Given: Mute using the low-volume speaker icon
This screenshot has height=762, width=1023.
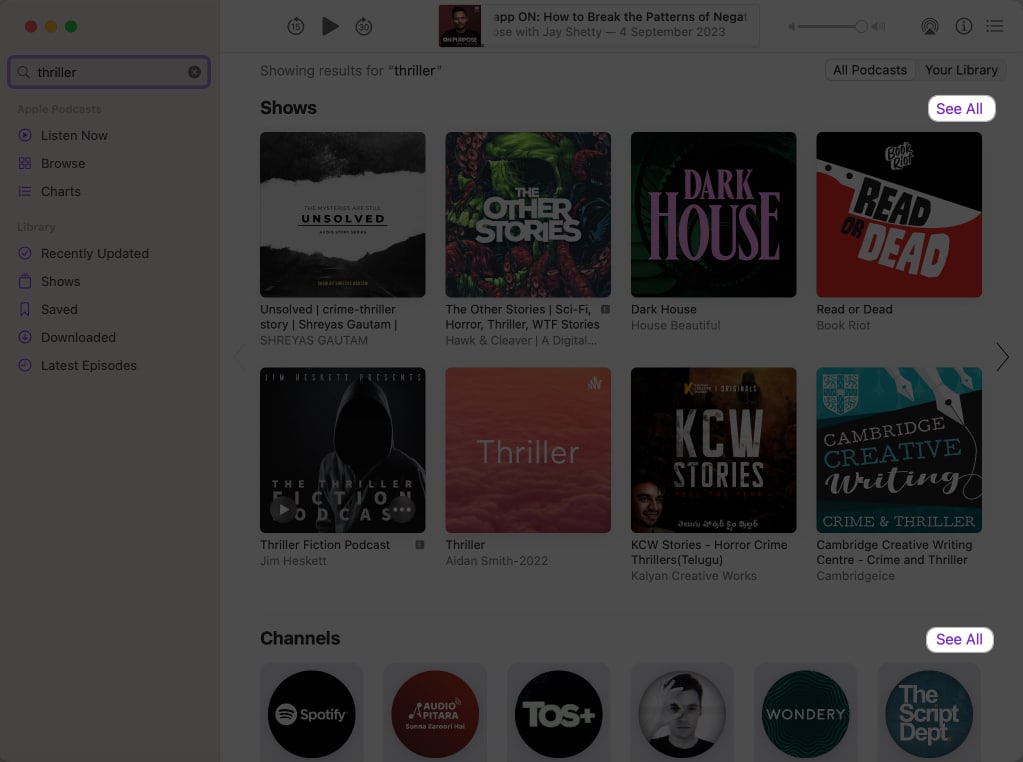Looking at the screenshot, I should [791, 27].
